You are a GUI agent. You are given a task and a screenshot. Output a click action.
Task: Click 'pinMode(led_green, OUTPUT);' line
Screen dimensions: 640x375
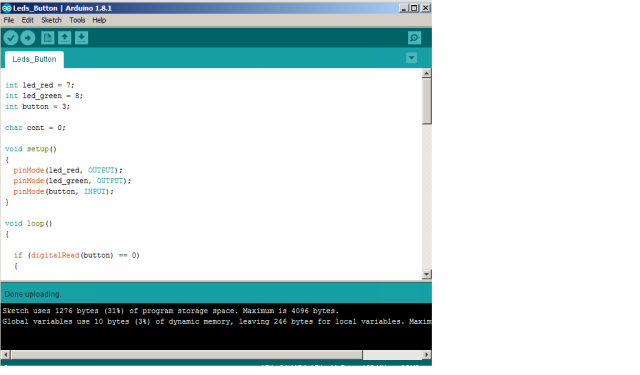[x=72, y=181]
